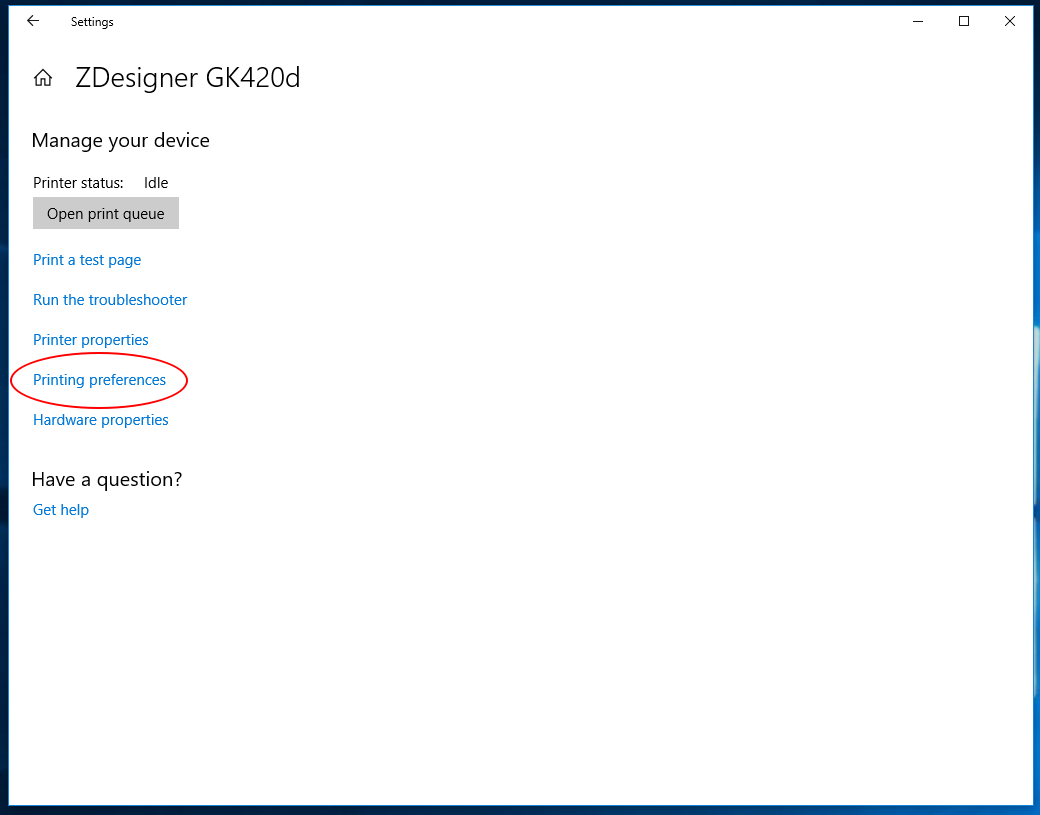1040x815 pixels.
Task: Click the printer status Idle text
Action: tap(155, 182)
